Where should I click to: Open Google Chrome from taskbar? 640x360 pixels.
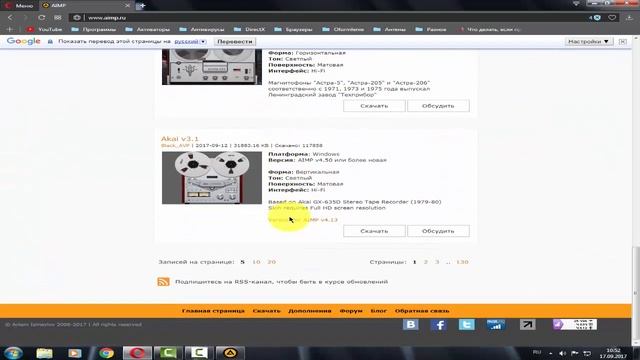click(x=106, y=353)
